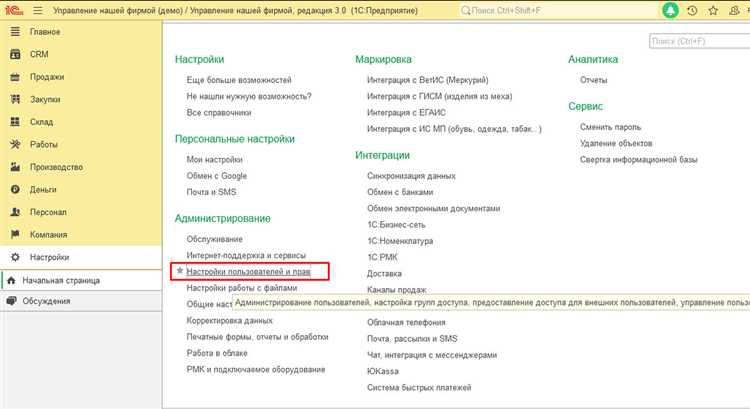Open Почта и SMS under Персональные настройки

pyautogui.click(x=211, y=192)
